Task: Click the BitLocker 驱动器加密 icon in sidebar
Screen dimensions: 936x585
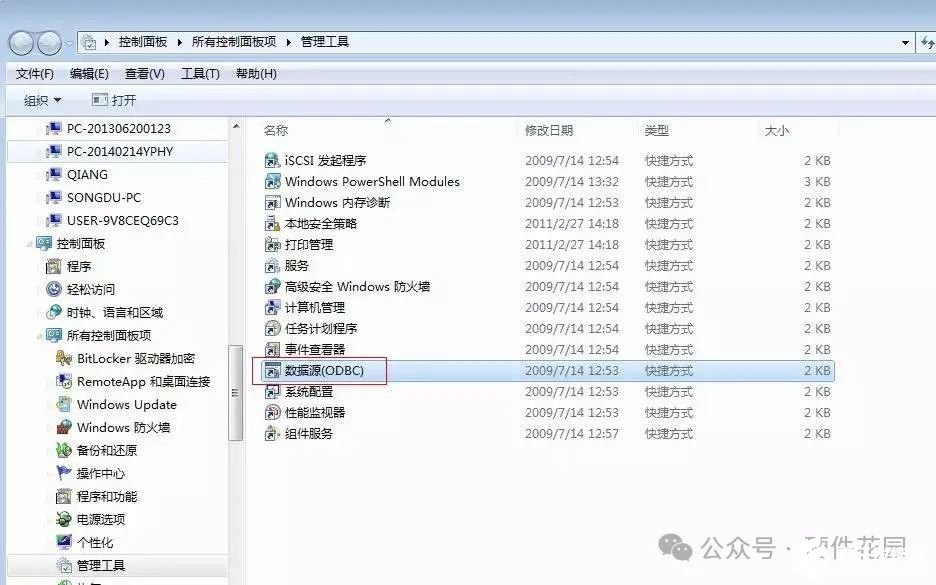Action: [x=64, y=358]
